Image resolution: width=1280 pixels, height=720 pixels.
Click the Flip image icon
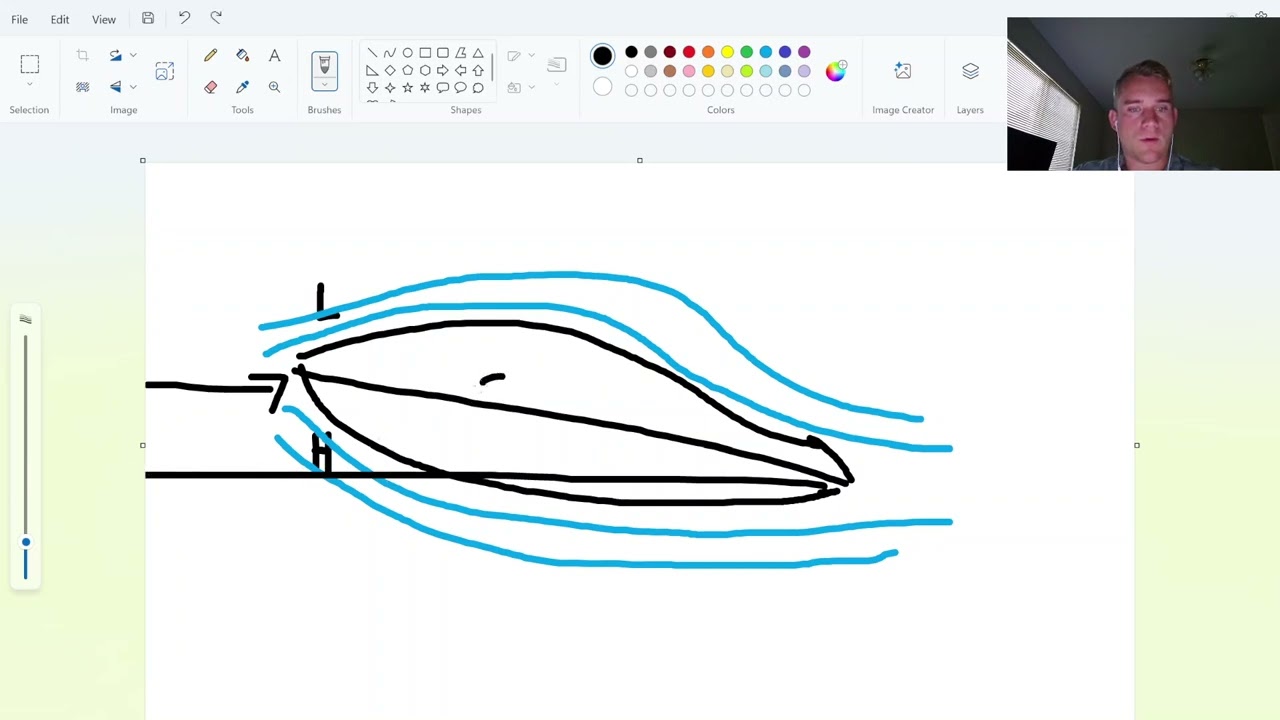[x=115, y=87]
